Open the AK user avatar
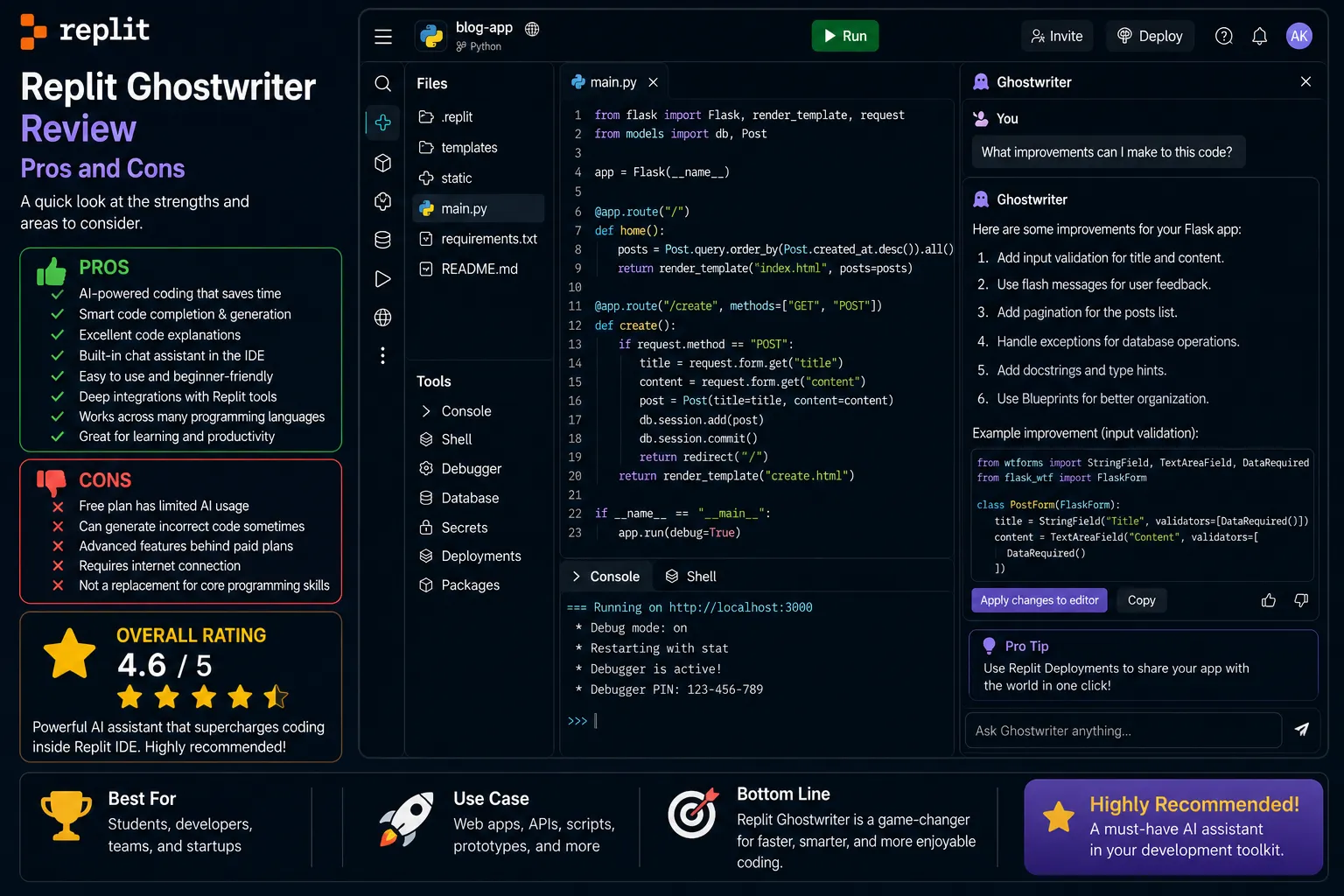Image resolution: width=1344 pixels, height=896 pixels. click(x=1299, y=36)
